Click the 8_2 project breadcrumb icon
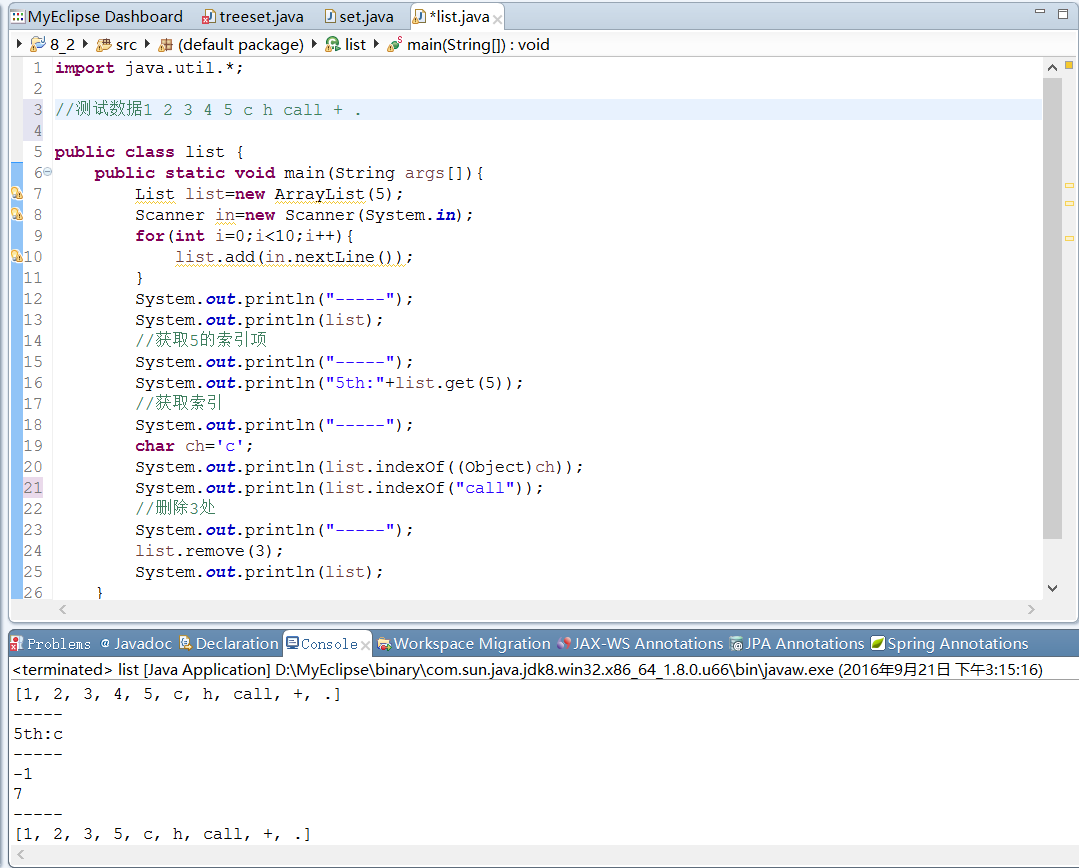 point(38,45)
